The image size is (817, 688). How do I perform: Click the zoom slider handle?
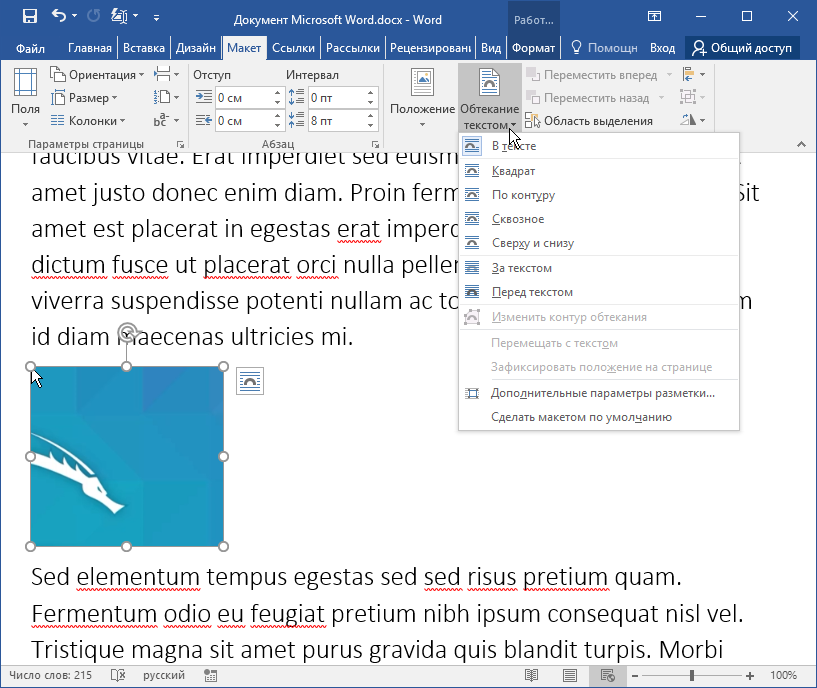(x=691, y=675)
